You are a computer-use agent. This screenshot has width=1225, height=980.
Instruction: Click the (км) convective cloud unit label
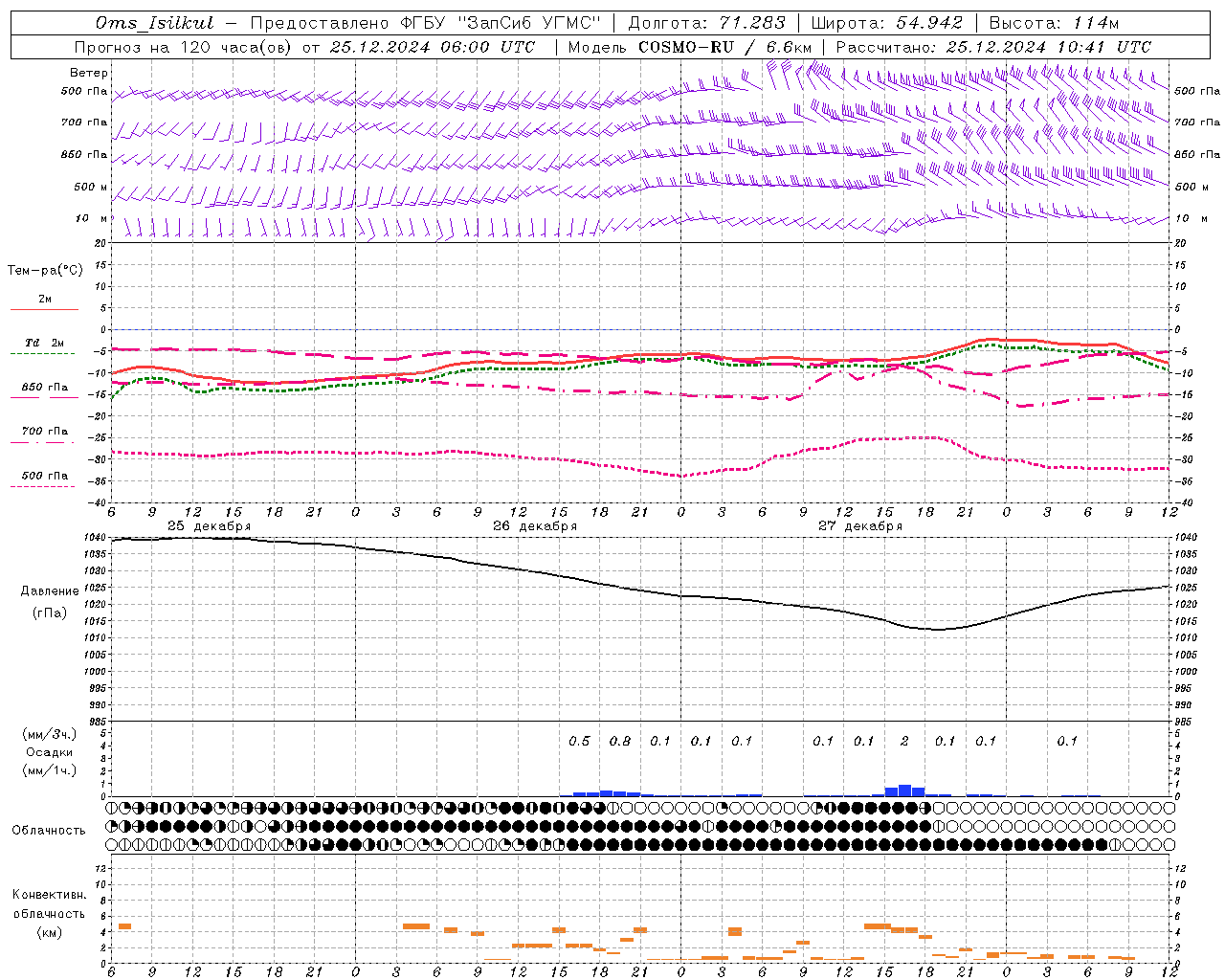pyautogui.click(x=49, y=932)
